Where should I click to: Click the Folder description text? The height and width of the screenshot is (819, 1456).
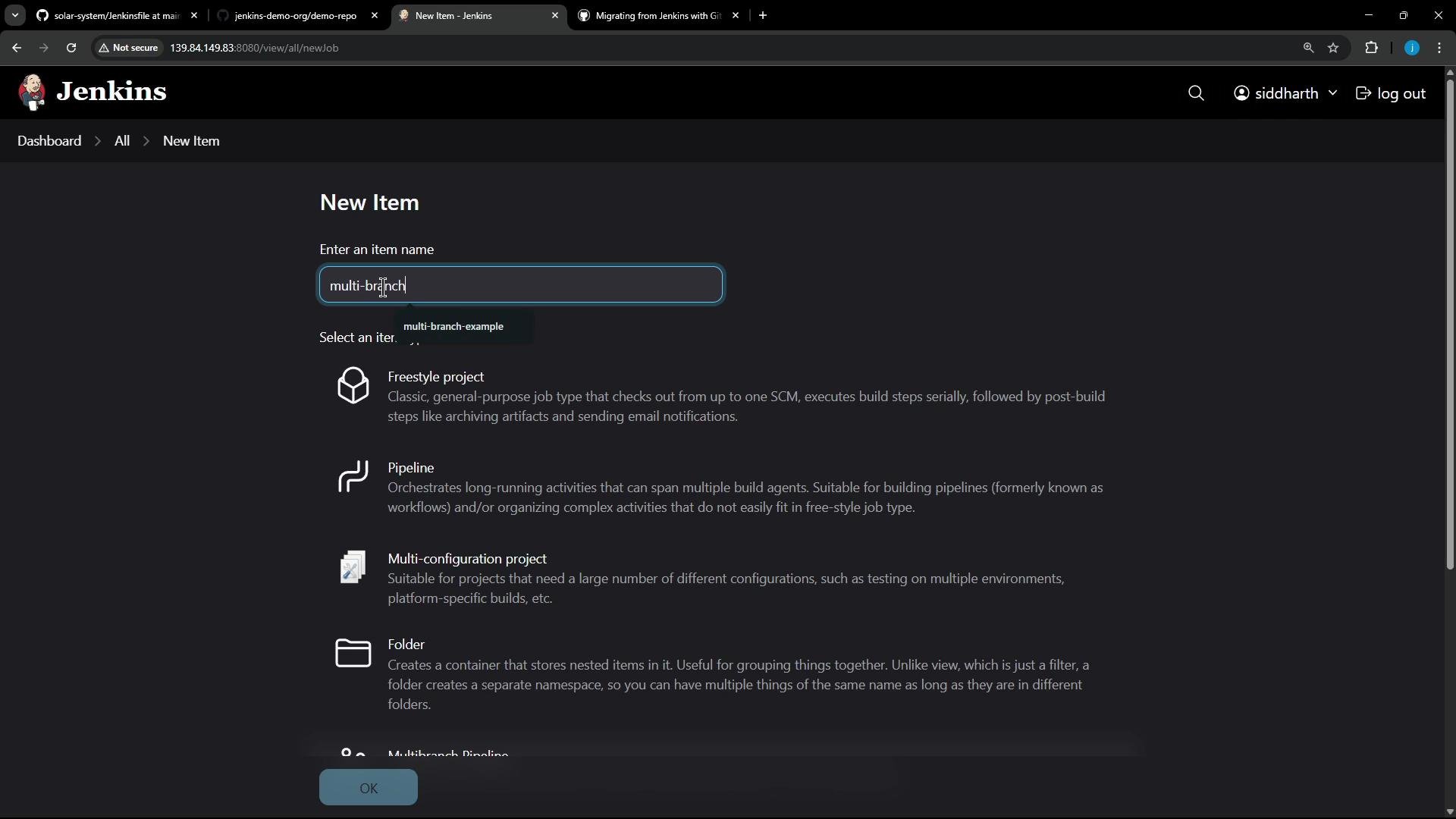(x=739, y=685)
